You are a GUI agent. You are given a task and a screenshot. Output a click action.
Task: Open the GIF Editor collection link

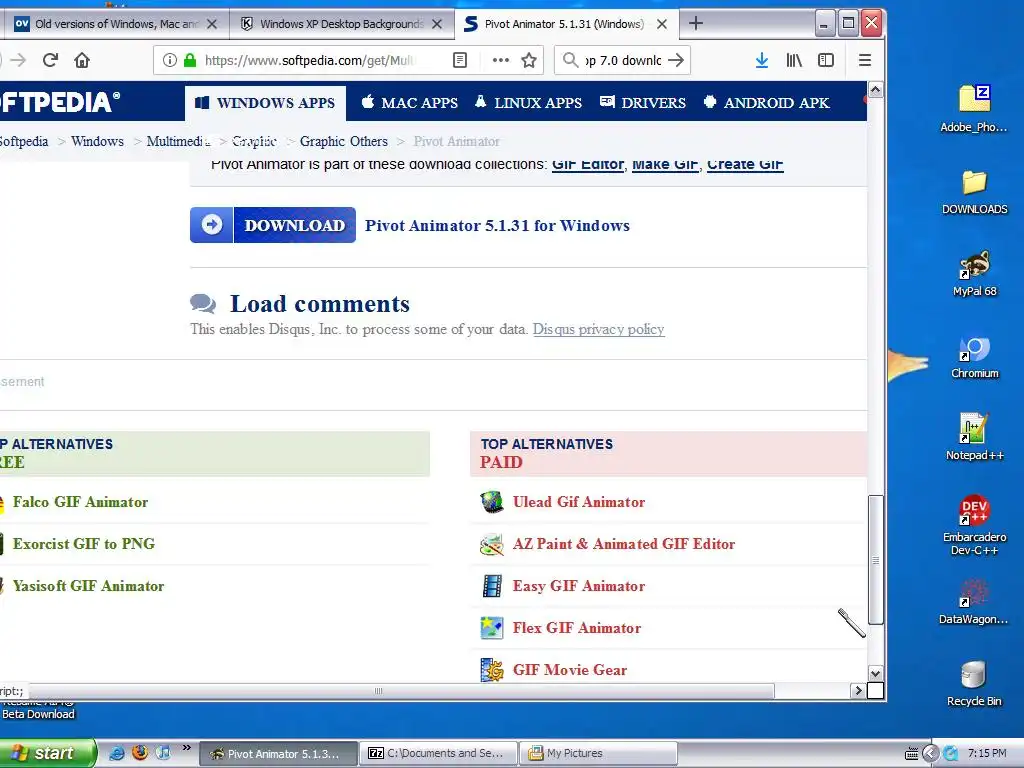point(588,165)
